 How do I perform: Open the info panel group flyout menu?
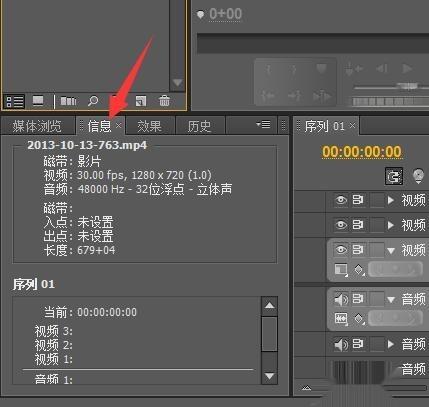click(x=263, y=125)
